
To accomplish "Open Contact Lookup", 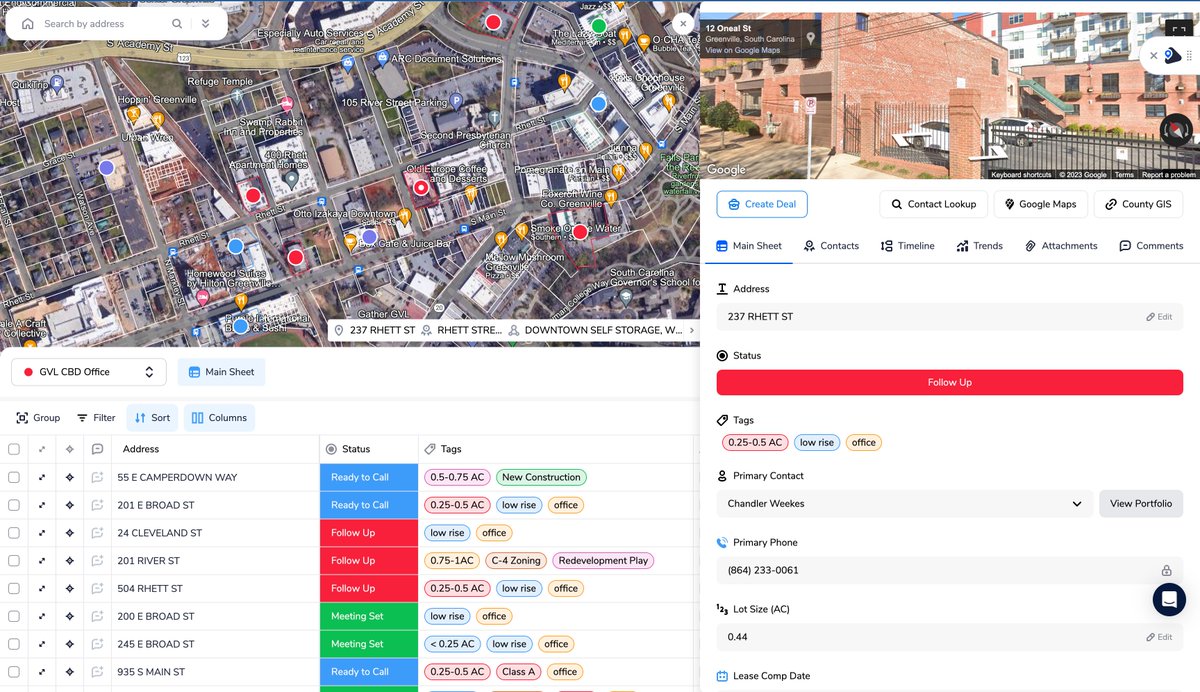I will click(x=934, y=204).
